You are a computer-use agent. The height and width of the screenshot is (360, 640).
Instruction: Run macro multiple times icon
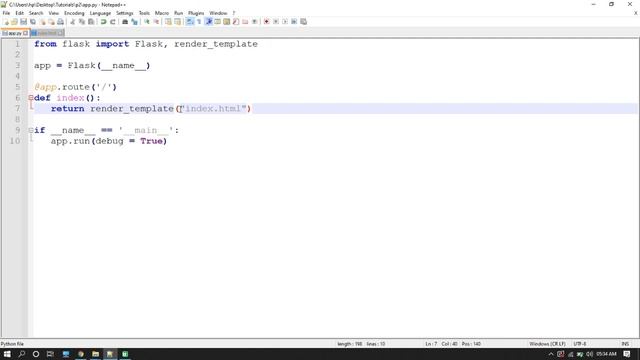(294, 22)
